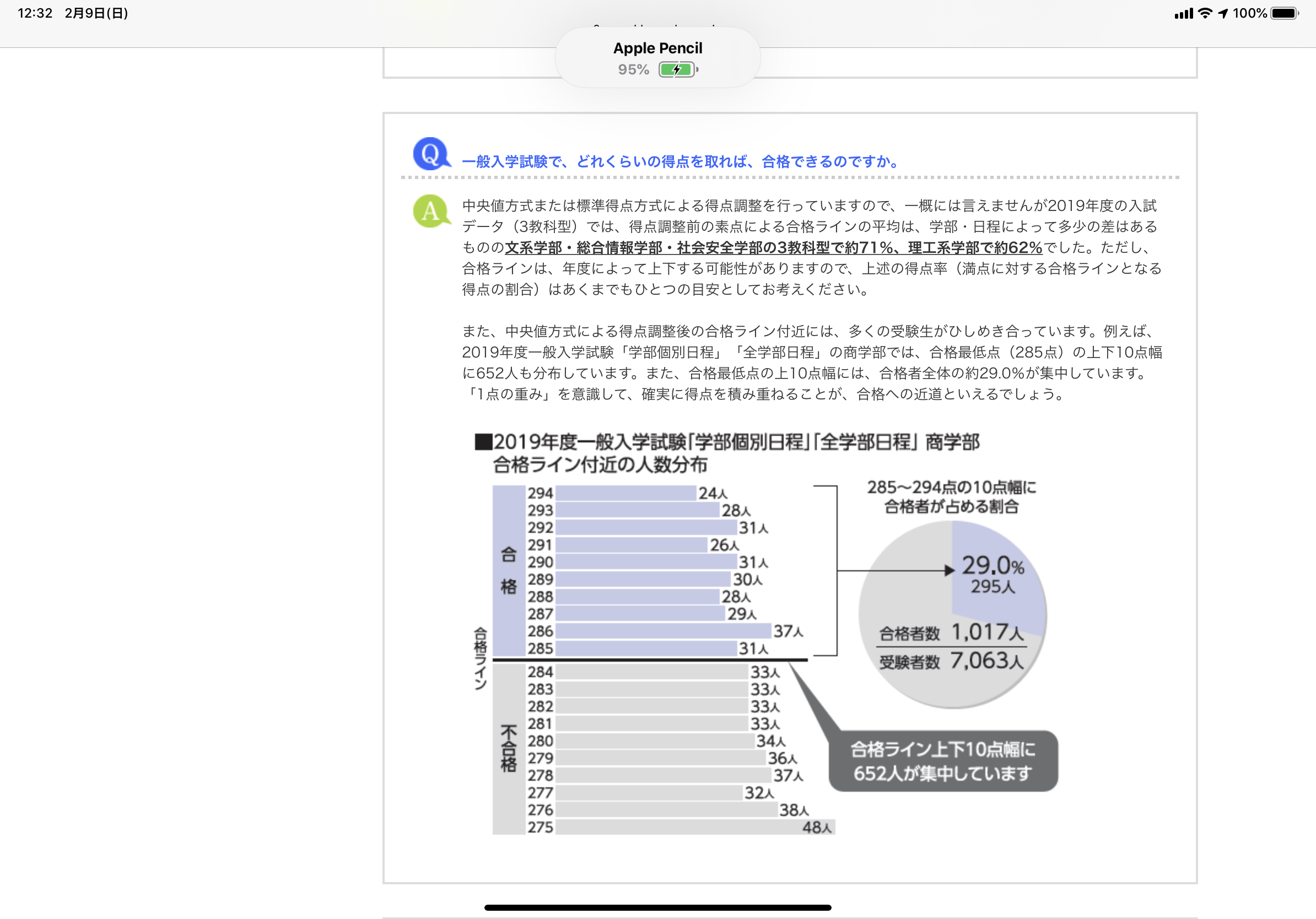The height and width of the screenshot is (919, 1316).
Task: Open the blue question heading about passing scores
Action: [x=680, y=161]
